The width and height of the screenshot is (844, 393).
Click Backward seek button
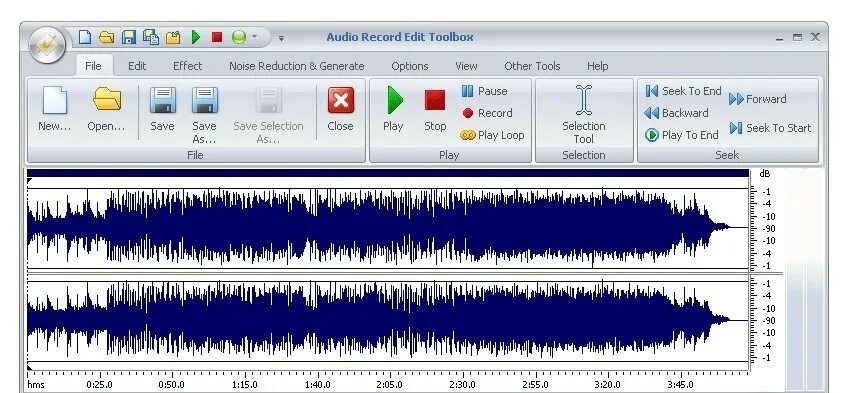click(677, 113)
